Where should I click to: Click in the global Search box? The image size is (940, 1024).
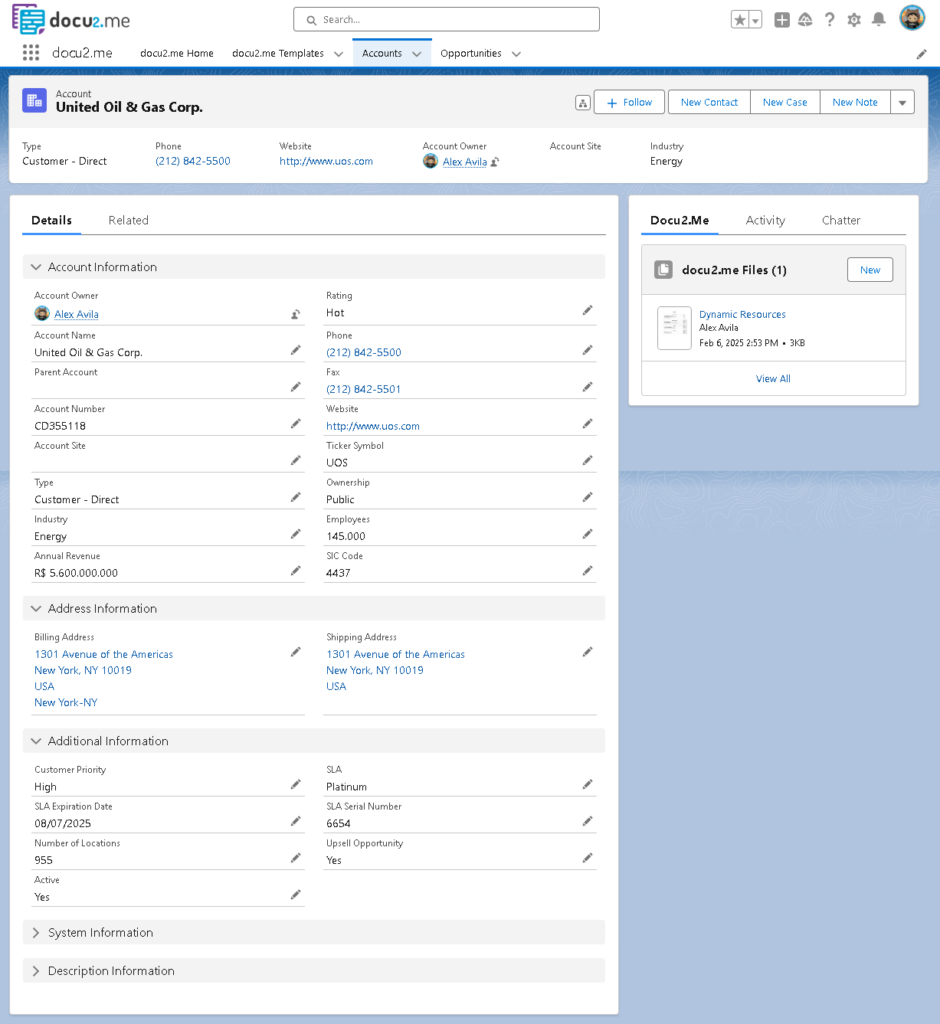[446, 20]
